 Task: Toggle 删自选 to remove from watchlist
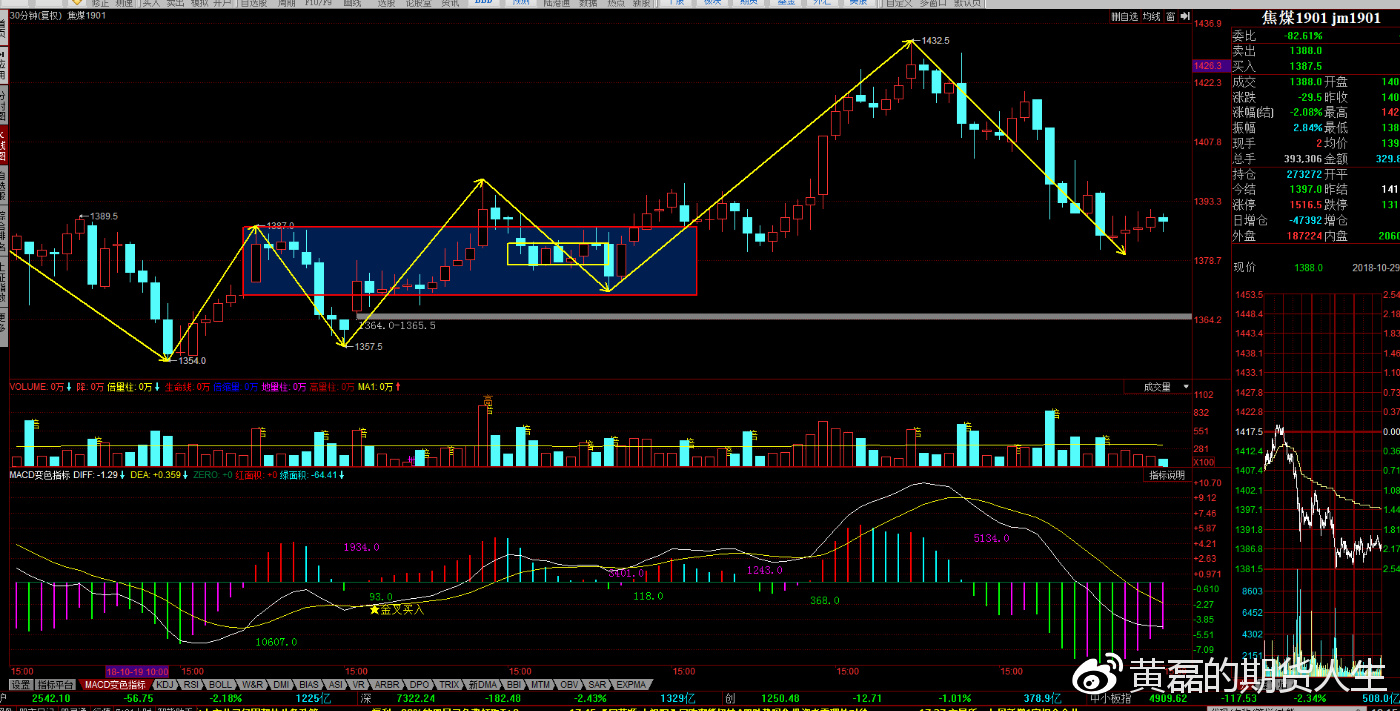[x=1124, y=17]
